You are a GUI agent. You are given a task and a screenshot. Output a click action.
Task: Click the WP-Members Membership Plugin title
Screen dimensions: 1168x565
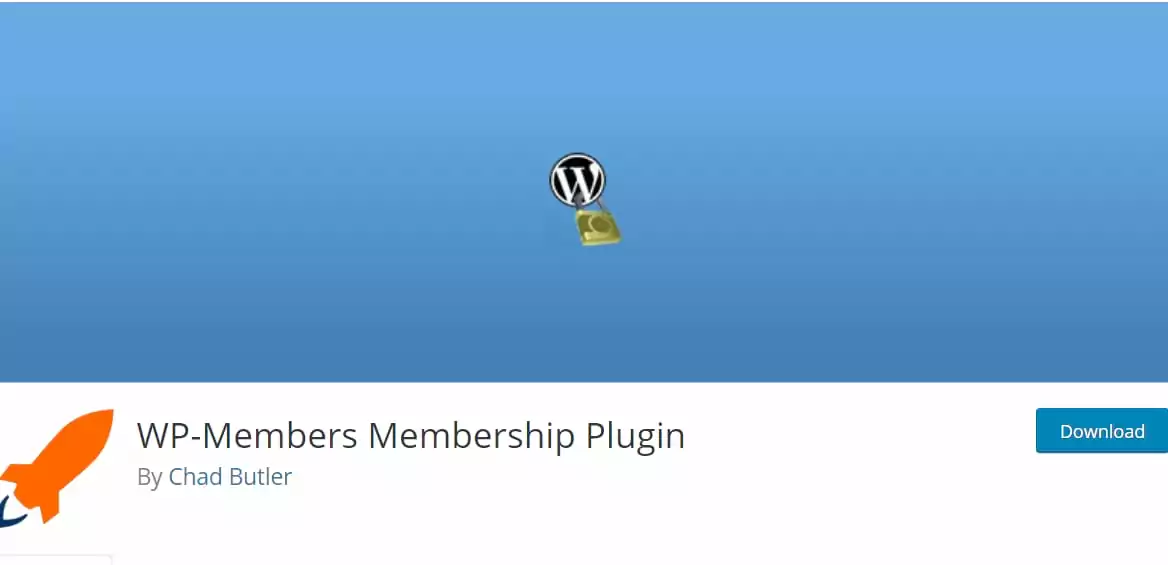point(410,436)
